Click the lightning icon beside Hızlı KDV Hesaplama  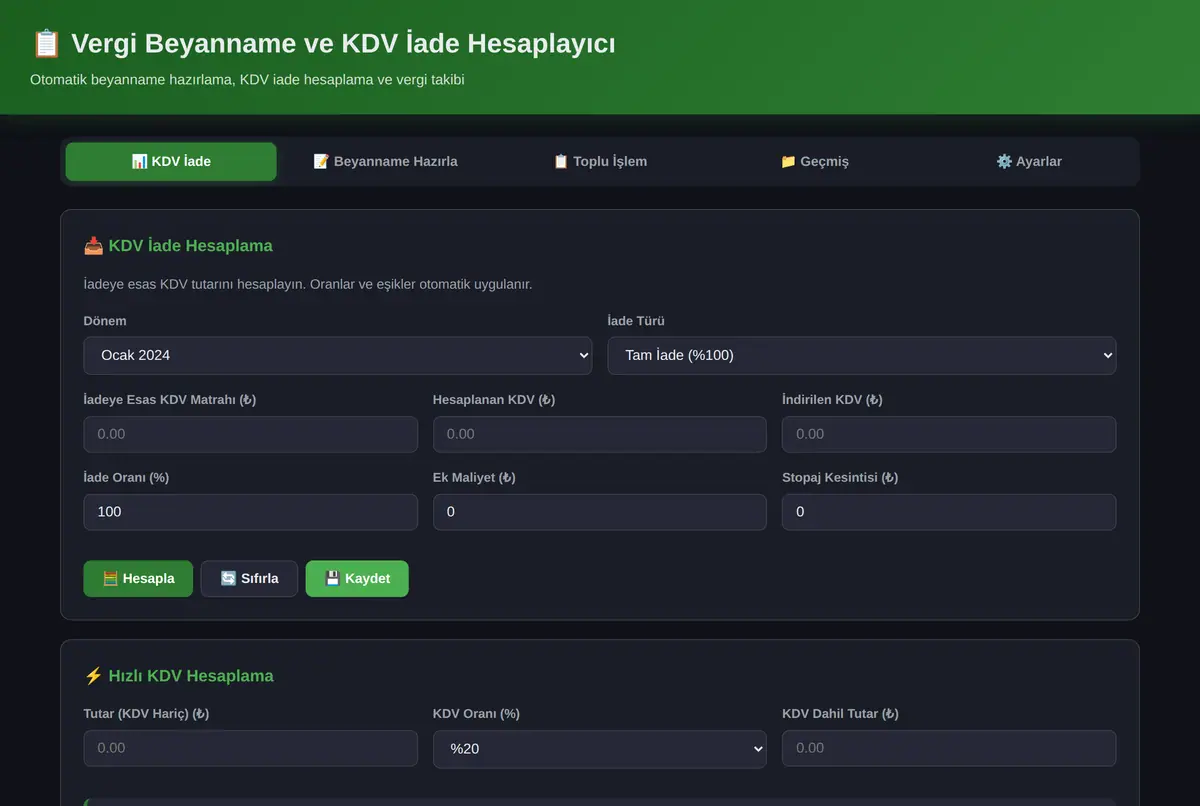tap(93, 676)
